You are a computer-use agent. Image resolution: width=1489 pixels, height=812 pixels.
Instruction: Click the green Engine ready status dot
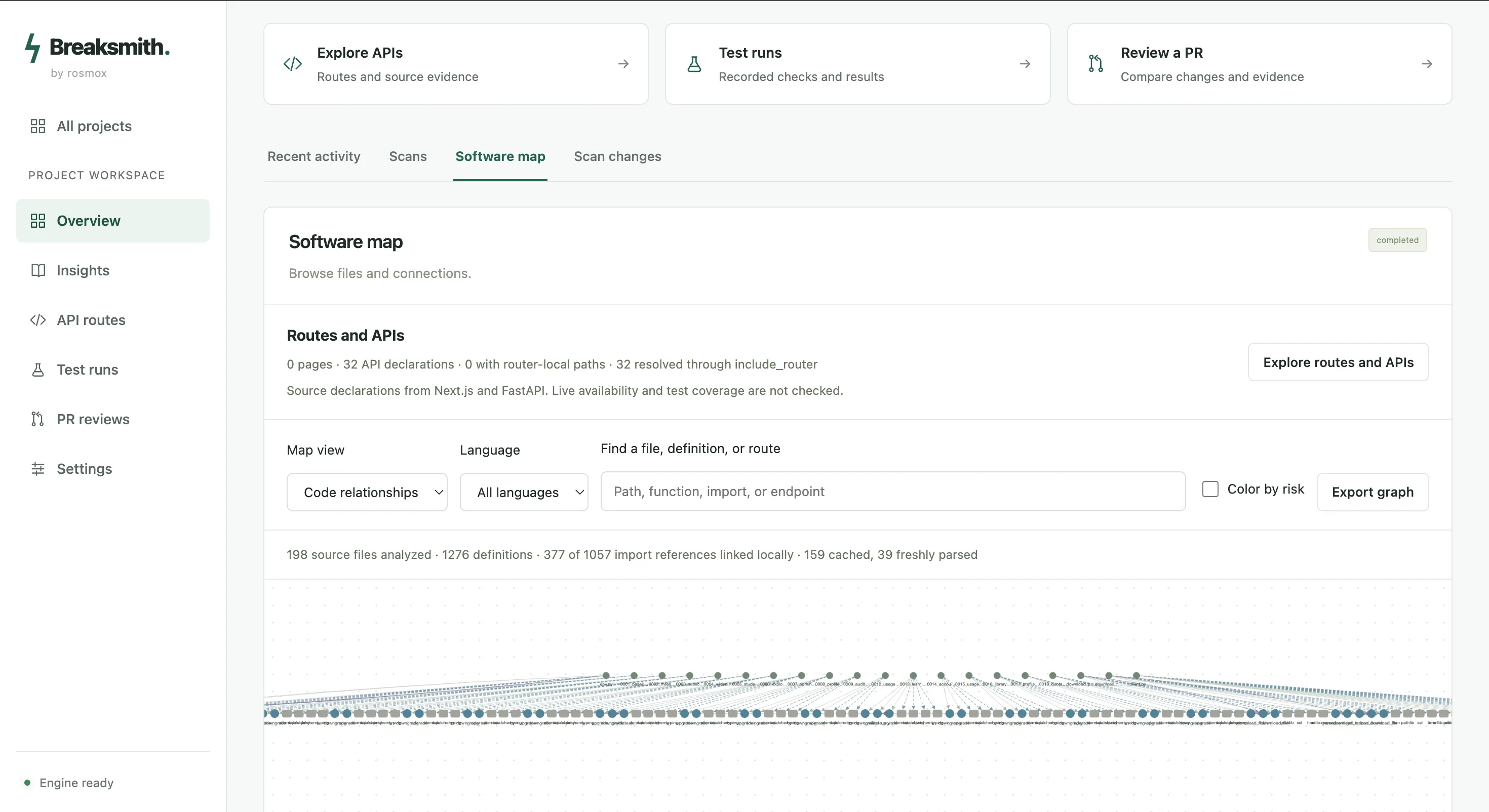tap(27, 783)
